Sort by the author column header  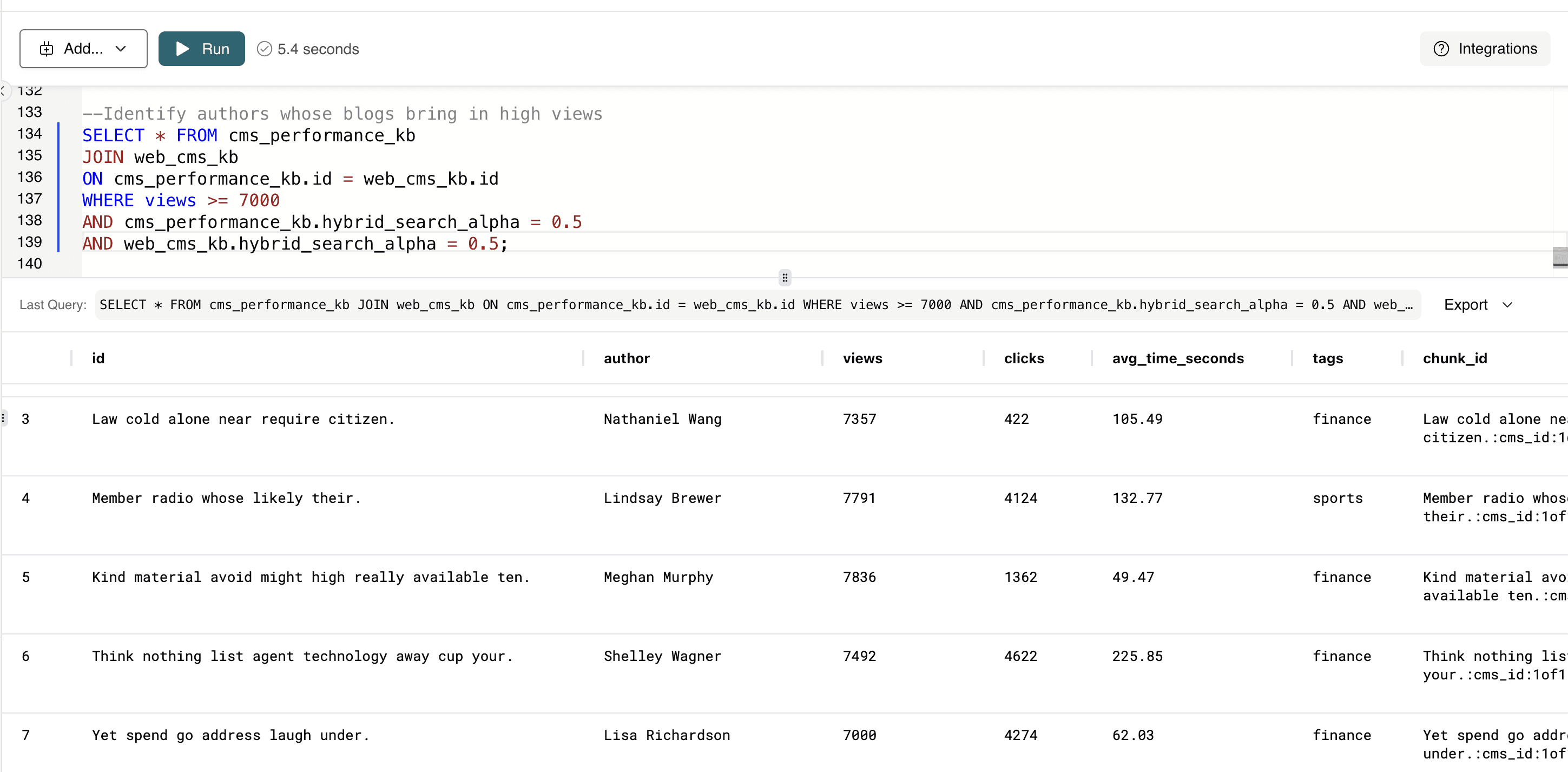coord(627,358)
